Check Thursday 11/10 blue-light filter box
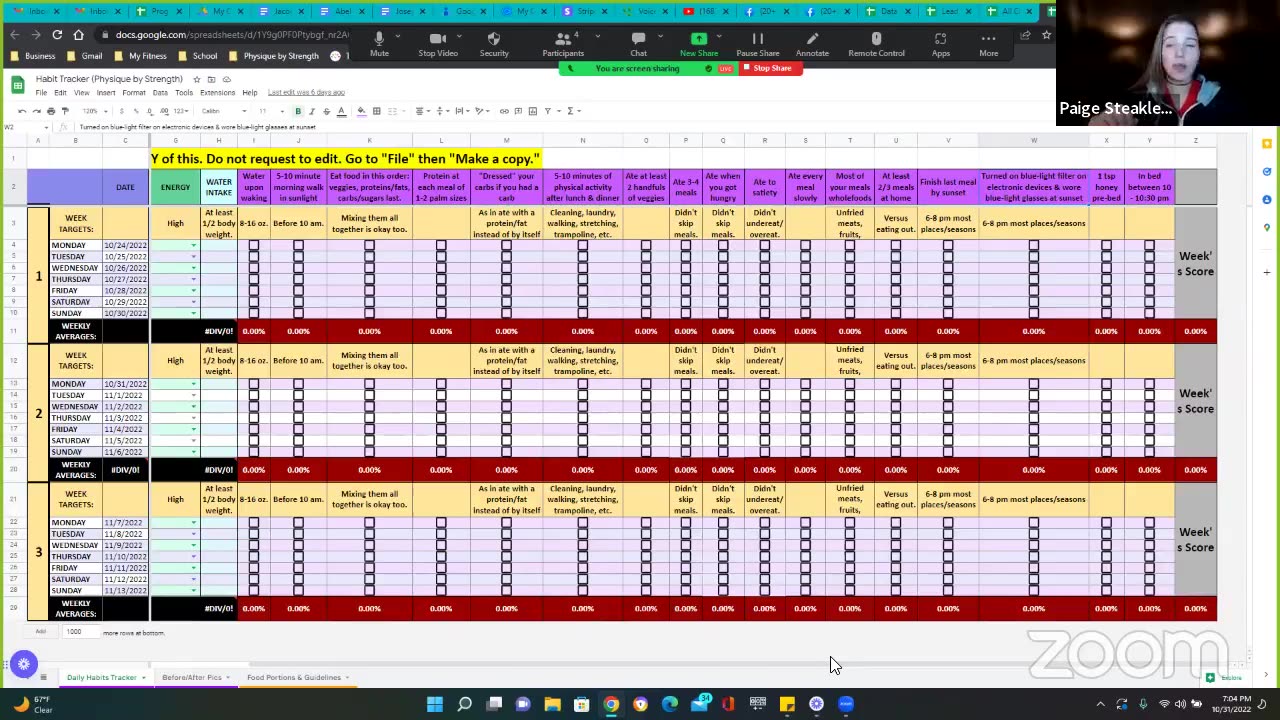This screenshot has width=1280, height=720. 1034,557
